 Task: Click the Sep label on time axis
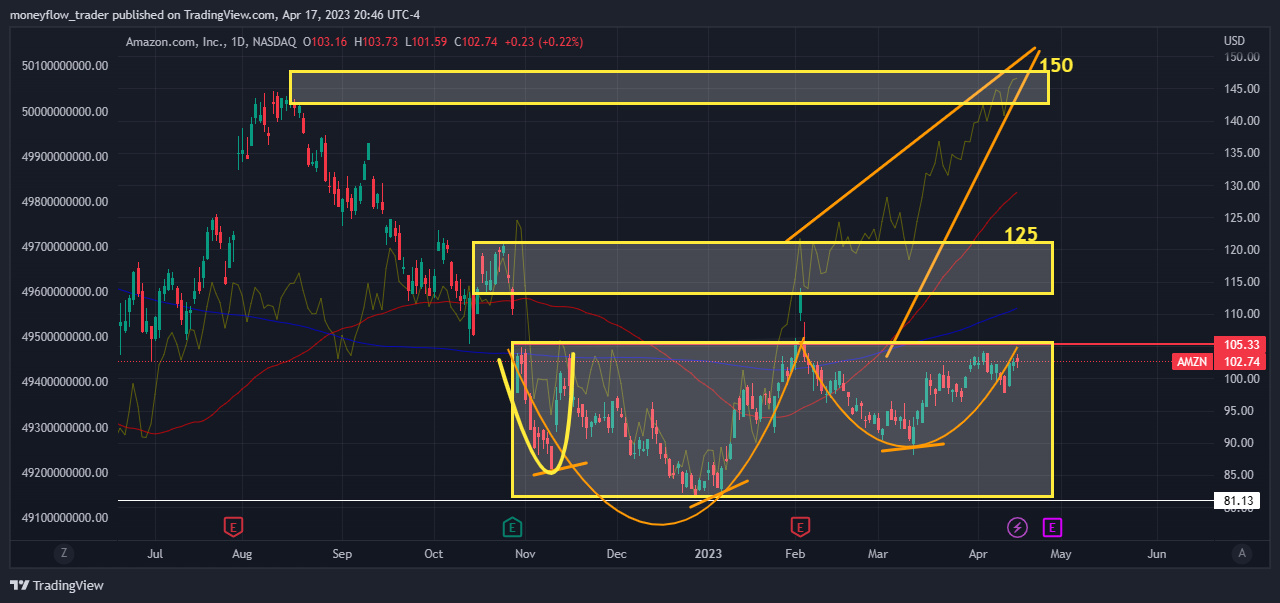click(x=342, y=553)
